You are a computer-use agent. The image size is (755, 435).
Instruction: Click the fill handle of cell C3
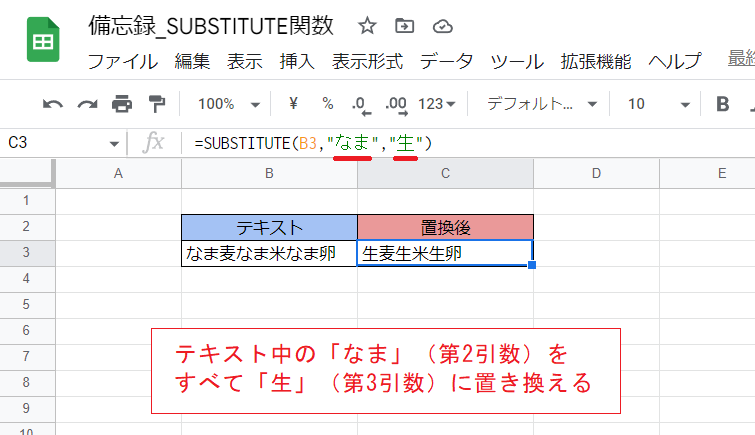(532, 265)
